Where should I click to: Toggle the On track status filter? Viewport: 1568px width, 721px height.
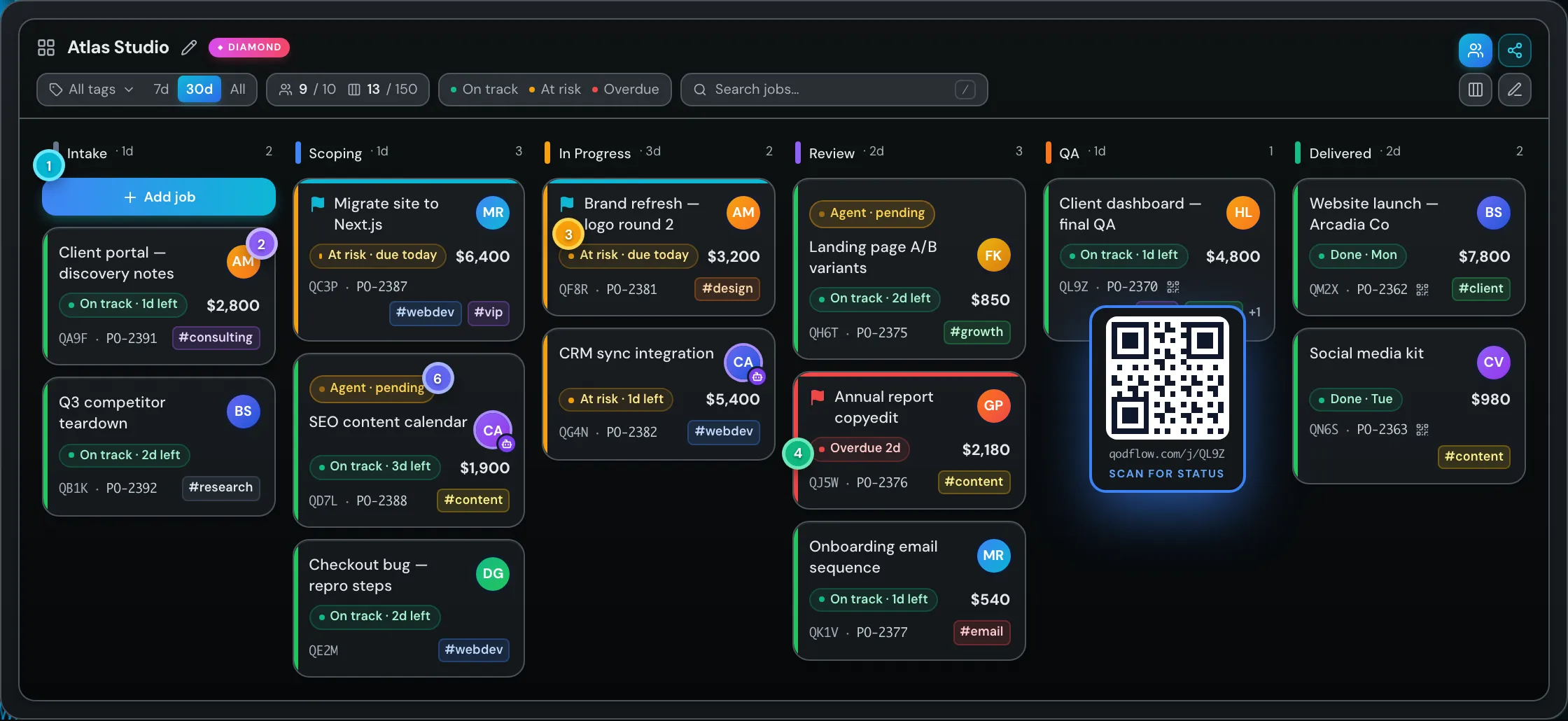[484, 90]
